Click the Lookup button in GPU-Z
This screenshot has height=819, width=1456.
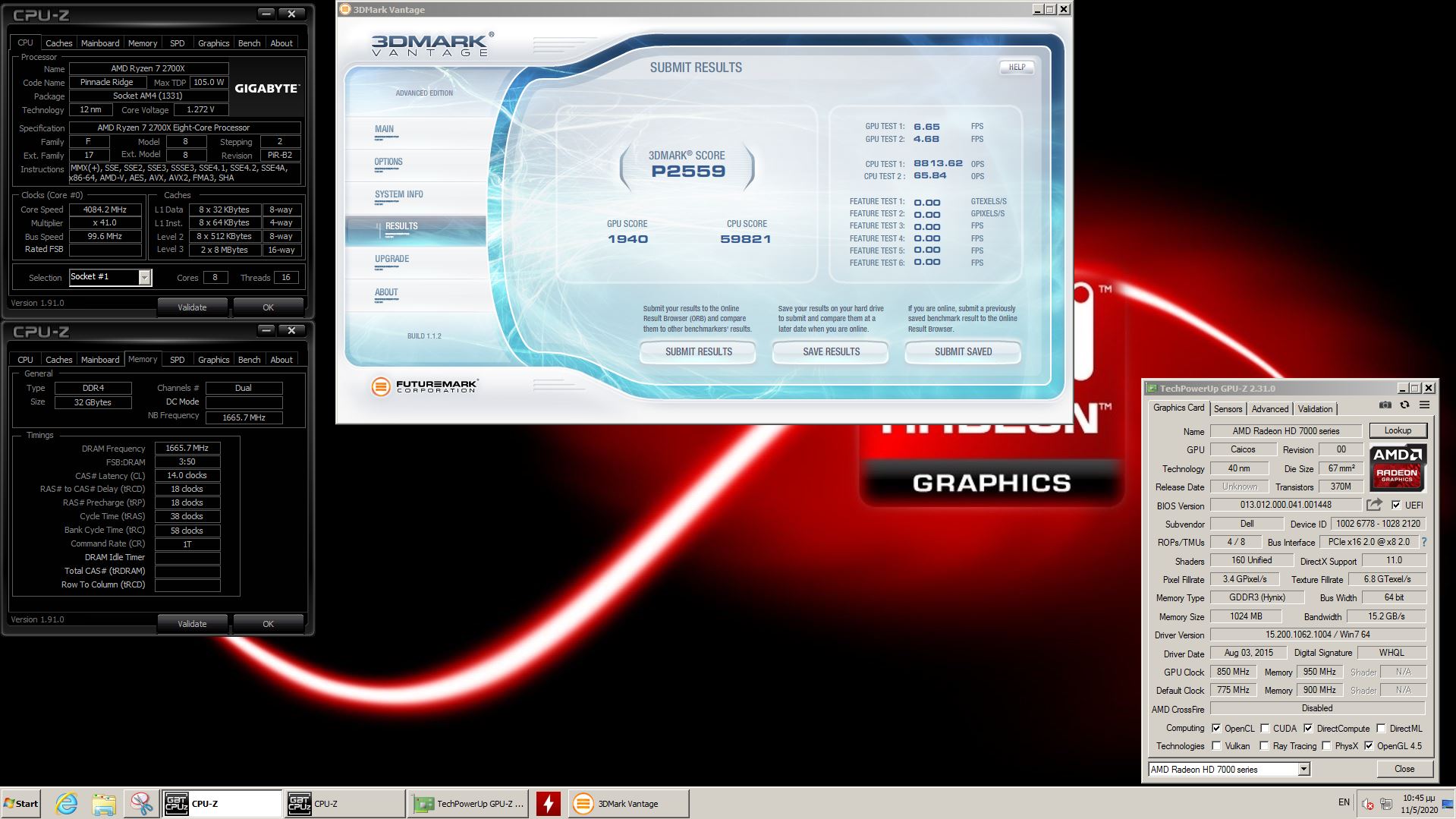(1398, 430)
